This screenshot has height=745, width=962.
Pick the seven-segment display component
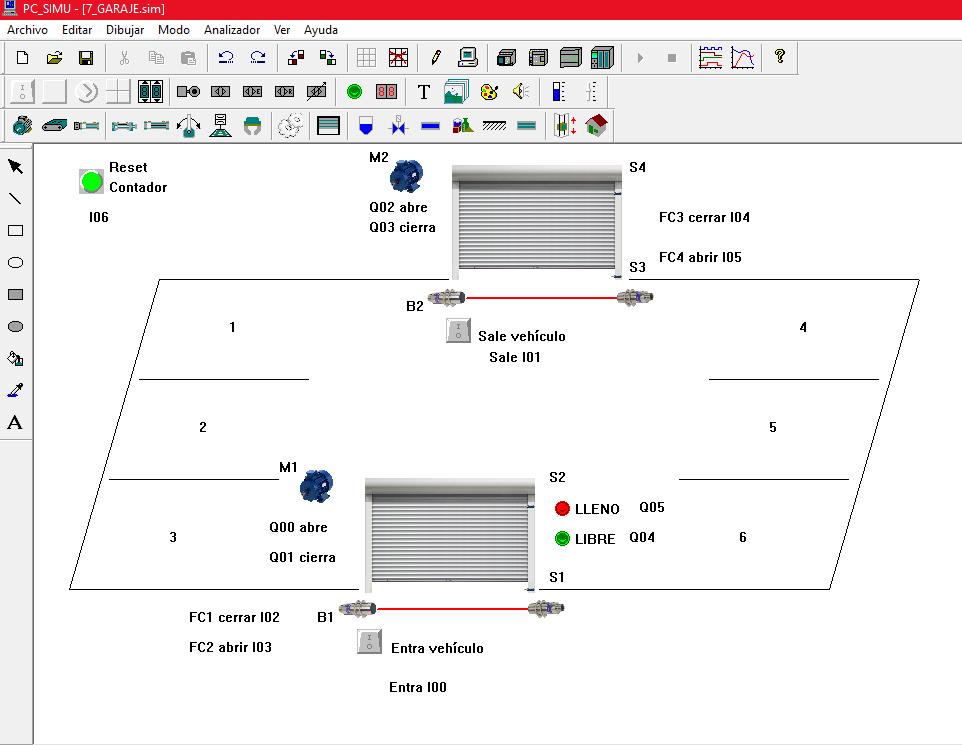386,92
